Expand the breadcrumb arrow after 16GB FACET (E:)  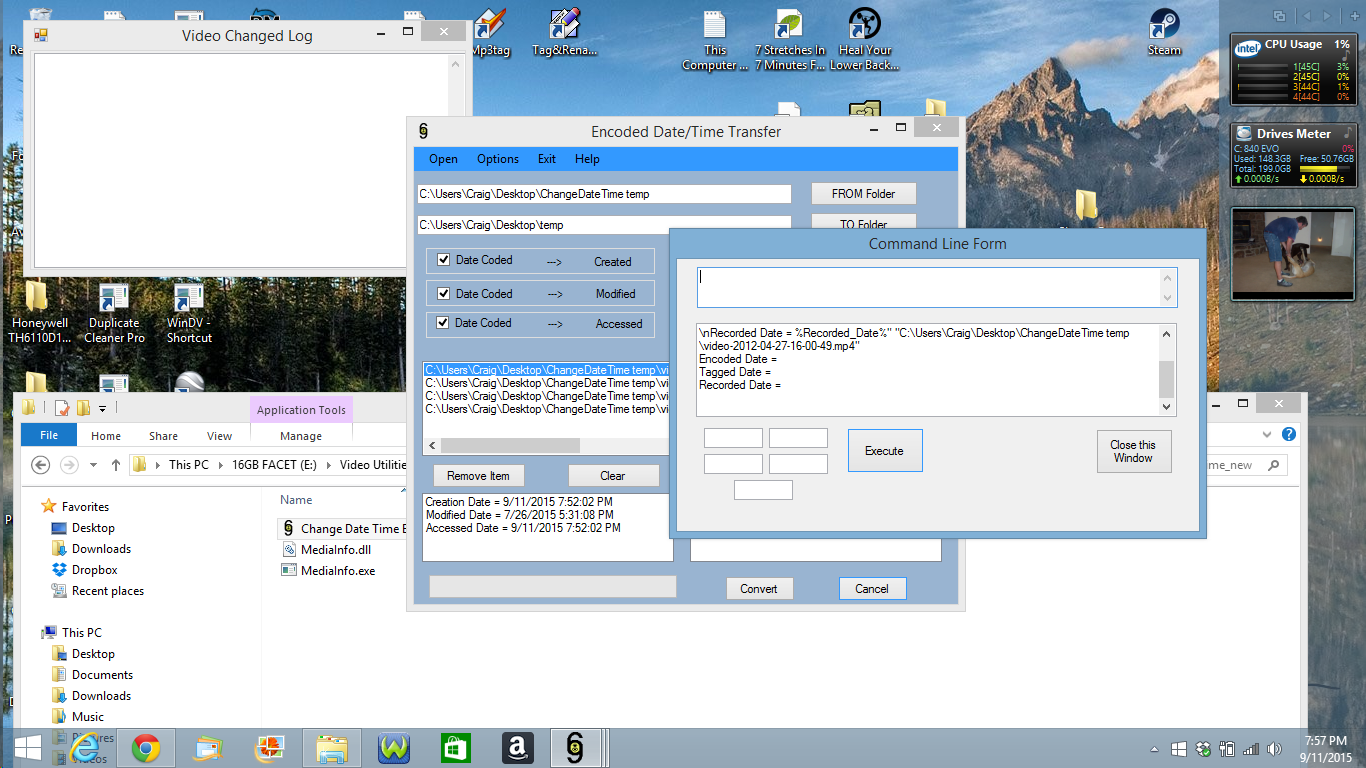point(328,465)
